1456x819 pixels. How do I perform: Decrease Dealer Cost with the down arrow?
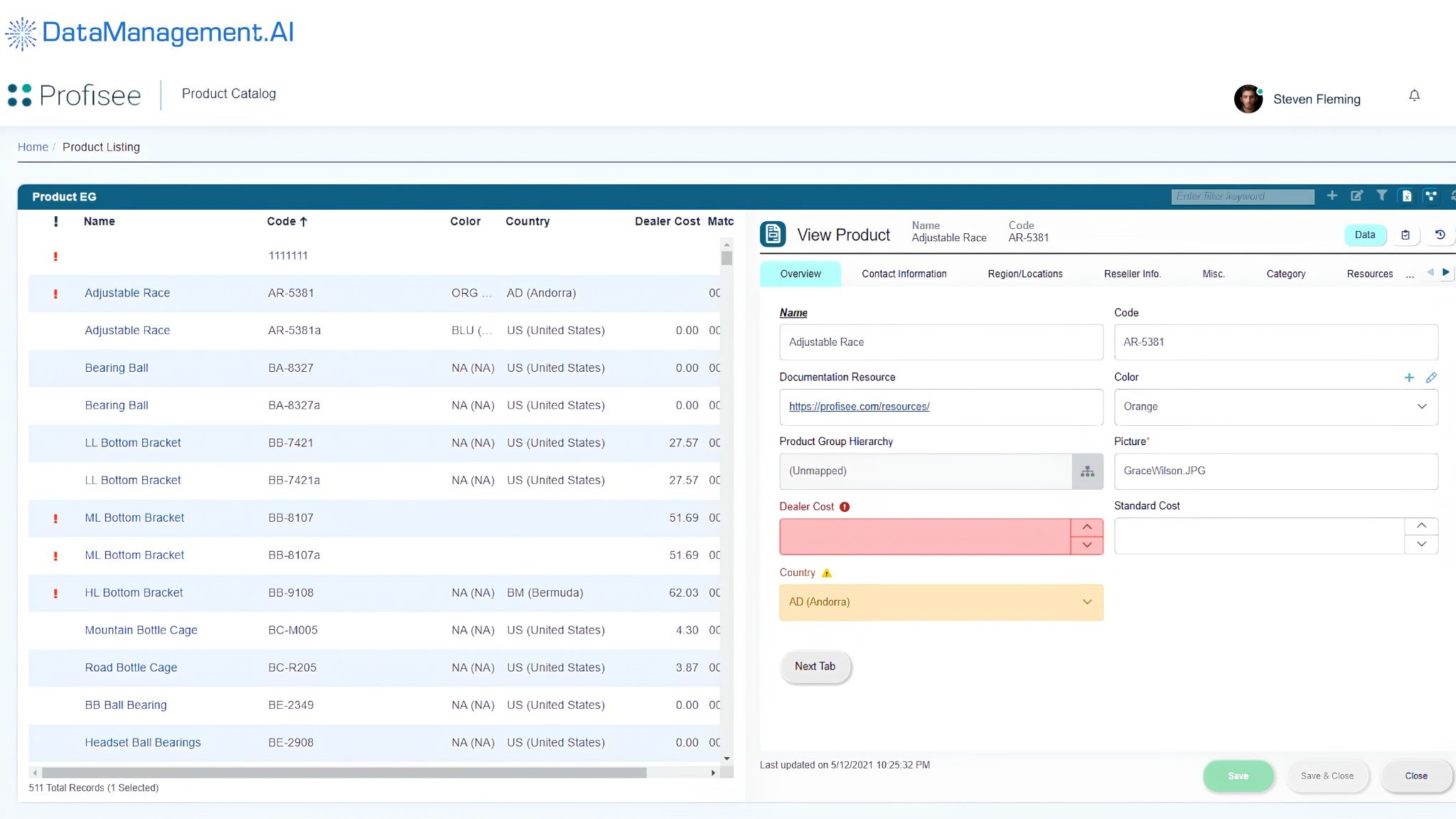(x=1087, y=545)
